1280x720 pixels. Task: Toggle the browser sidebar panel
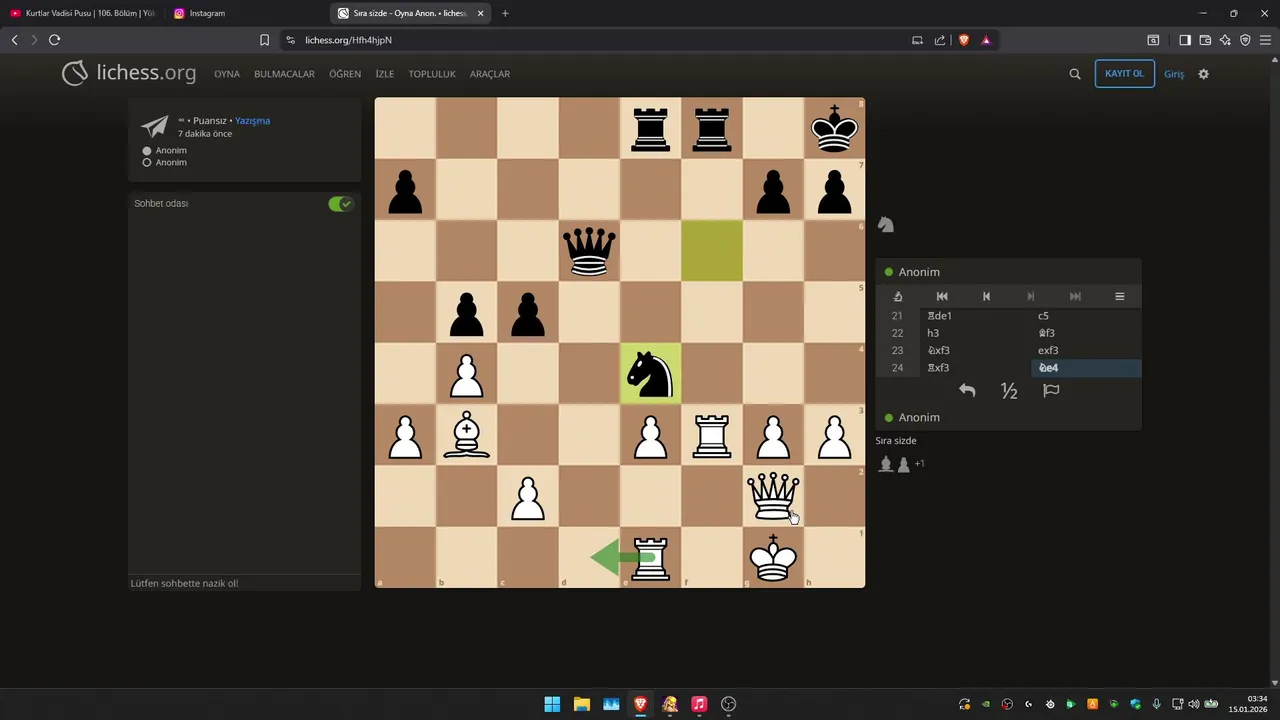pos(1185,40)
